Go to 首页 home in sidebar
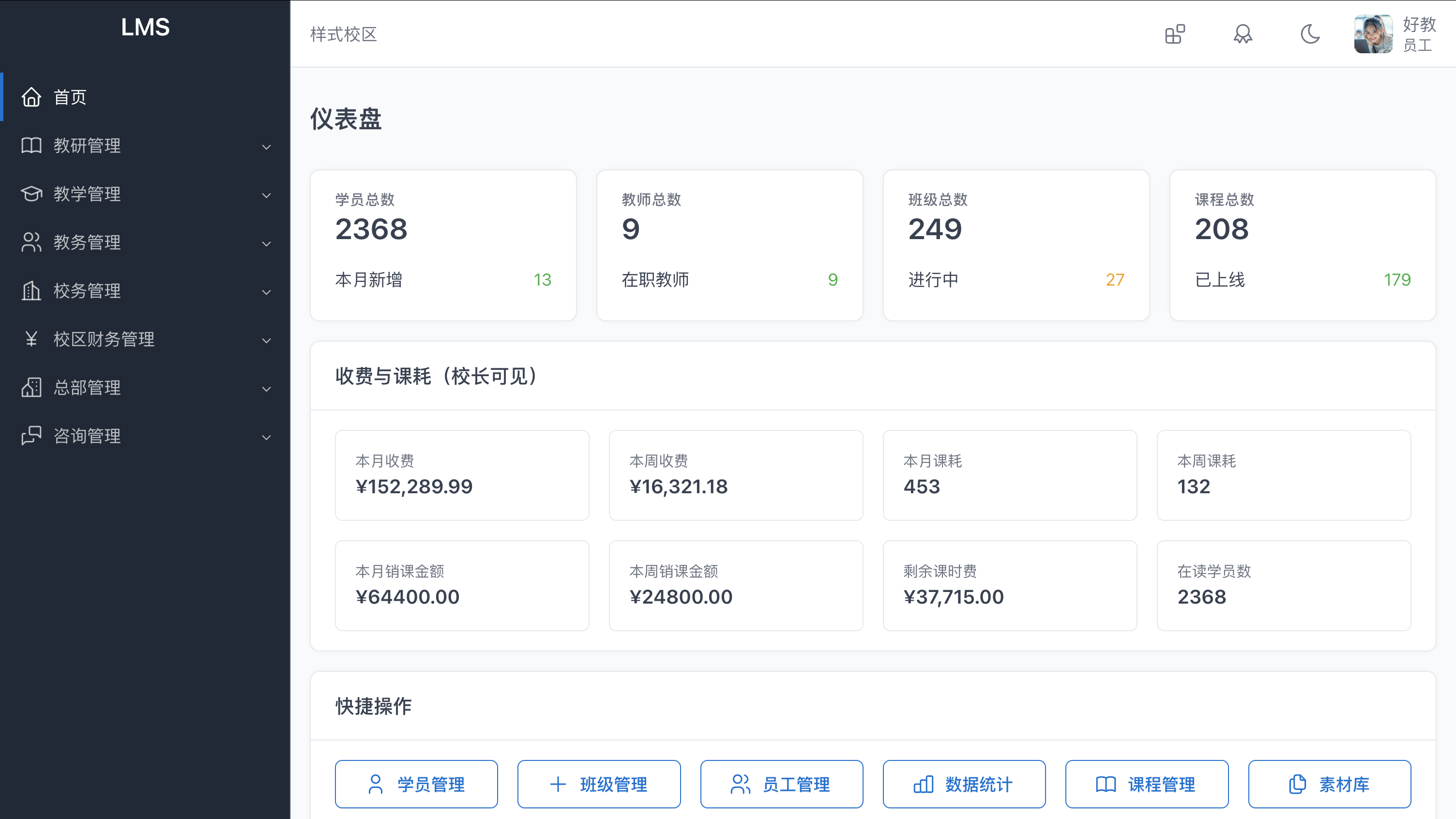This screenshot has width=1456, height=819. click(x=70, y=97)
